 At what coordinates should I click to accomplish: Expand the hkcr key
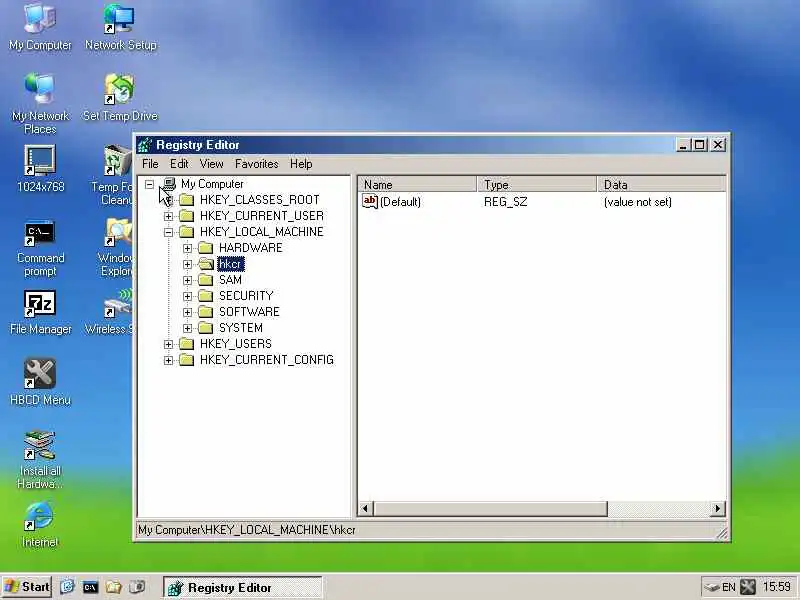point(187,264)
